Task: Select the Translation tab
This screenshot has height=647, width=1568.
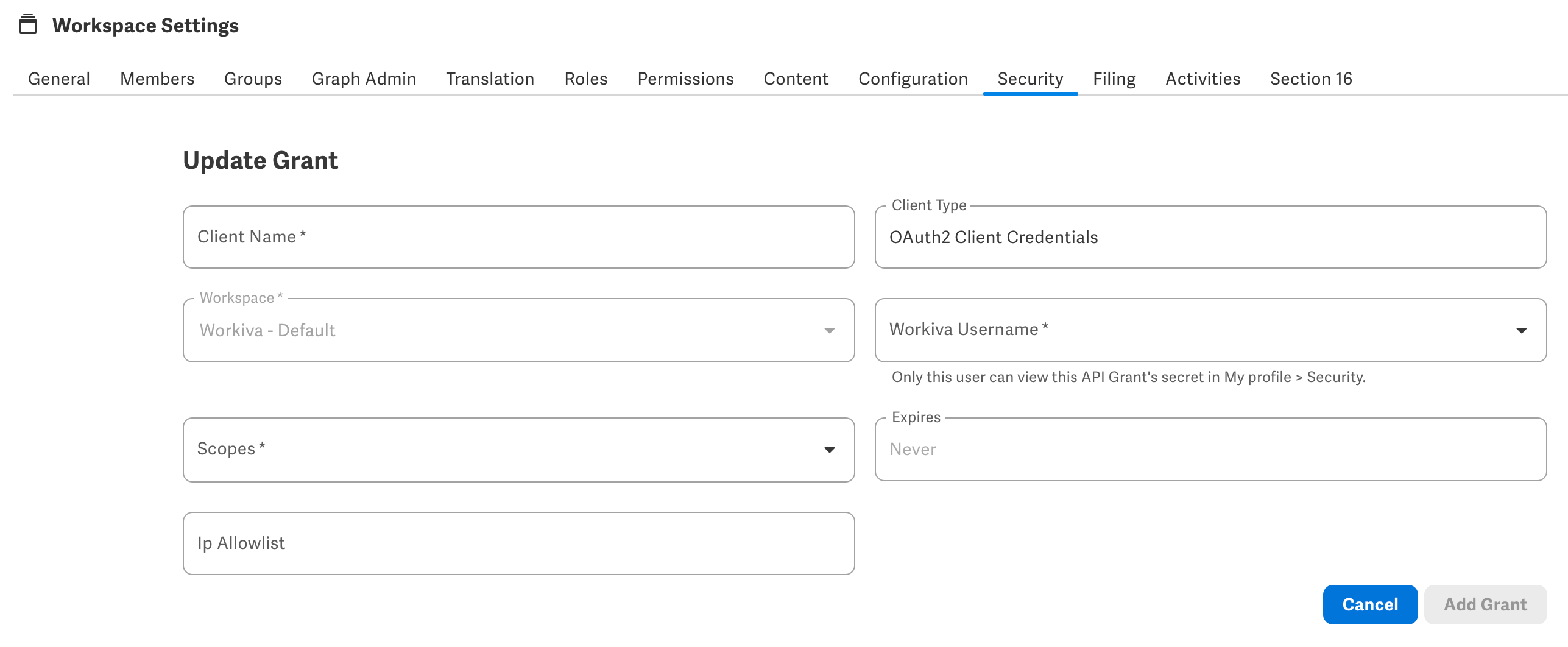Action: pos(490,79)
